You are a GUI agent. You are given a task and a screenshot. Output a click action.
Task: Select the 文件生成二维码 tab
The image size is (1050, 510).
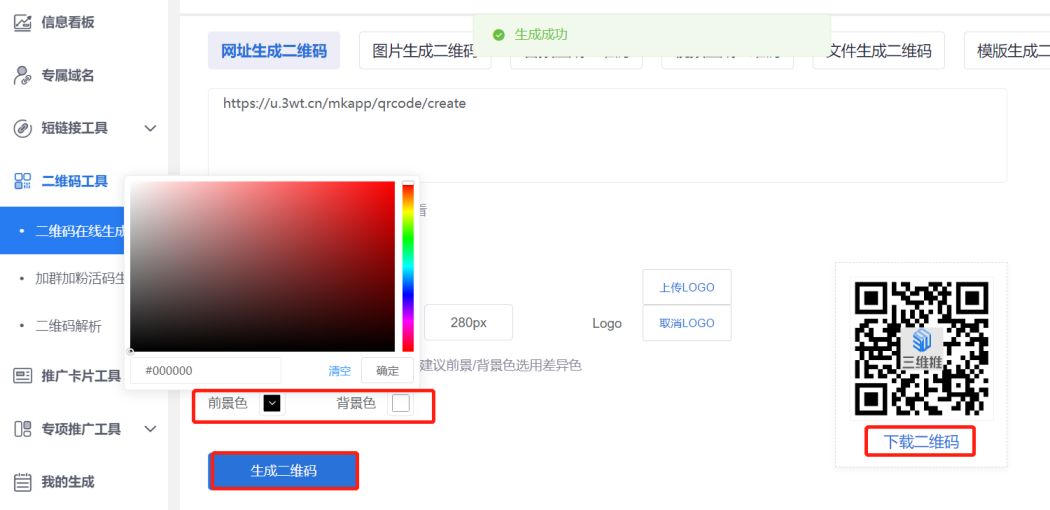[879, 51]
